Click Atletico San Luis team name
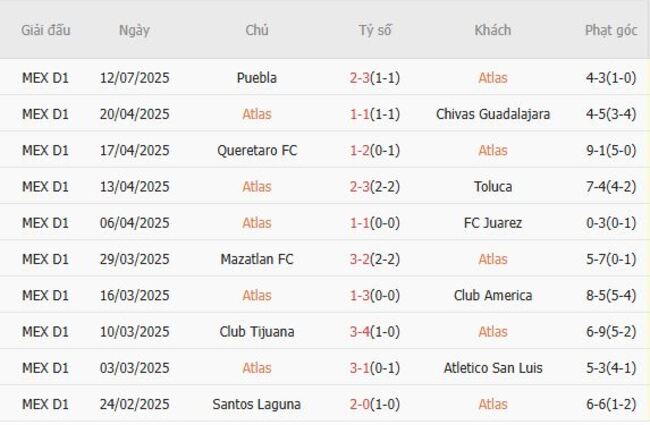The width and height of the screenshot is (650, 425). [492, 368]
